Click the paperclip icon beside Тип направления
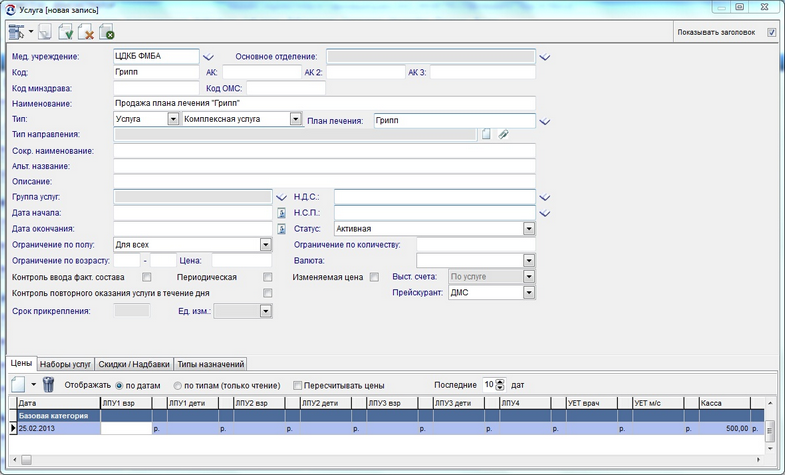785x475 pixels. point(504,134)
